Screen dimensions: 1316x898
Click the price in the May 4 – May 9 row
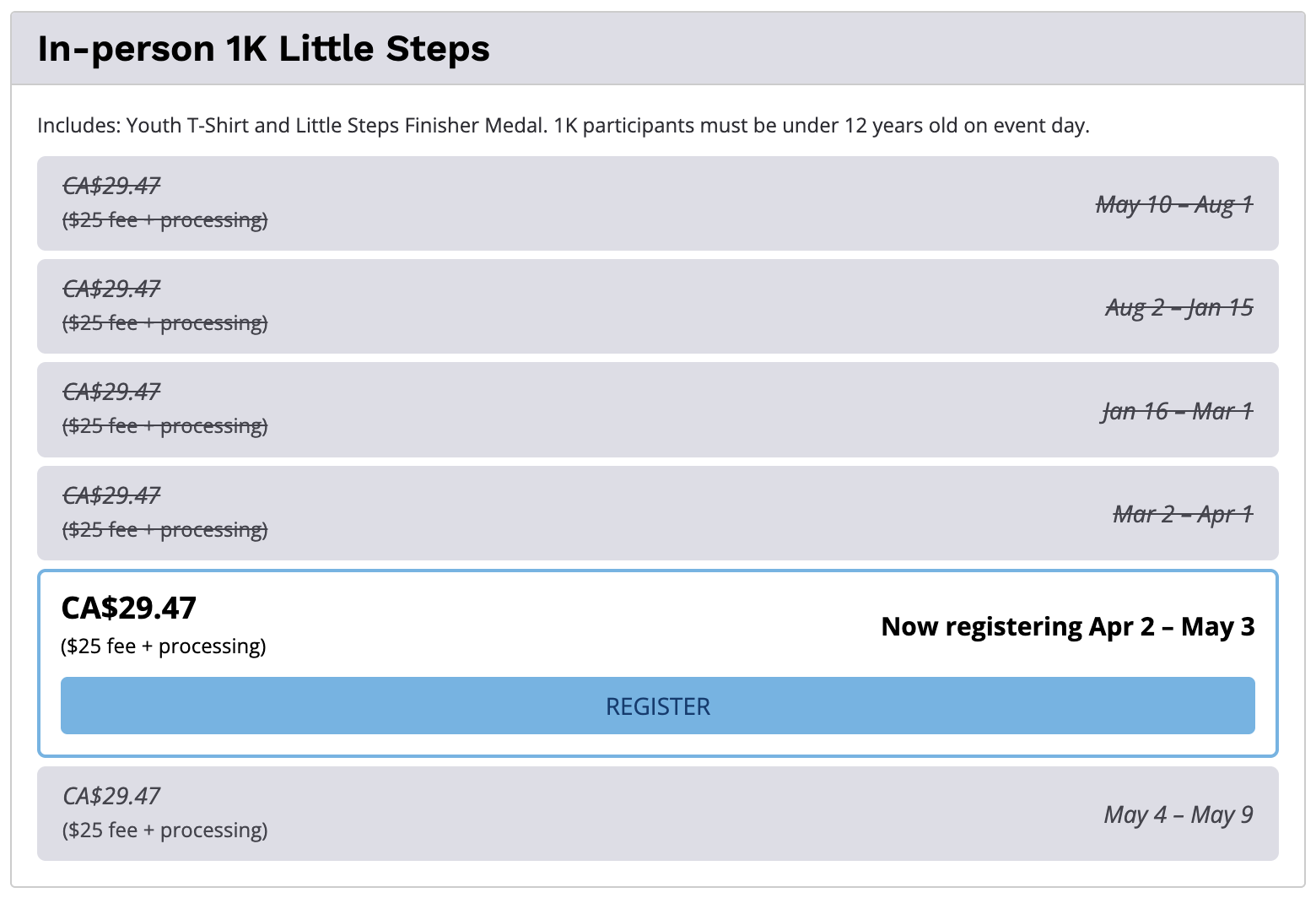tap(111, 796)
